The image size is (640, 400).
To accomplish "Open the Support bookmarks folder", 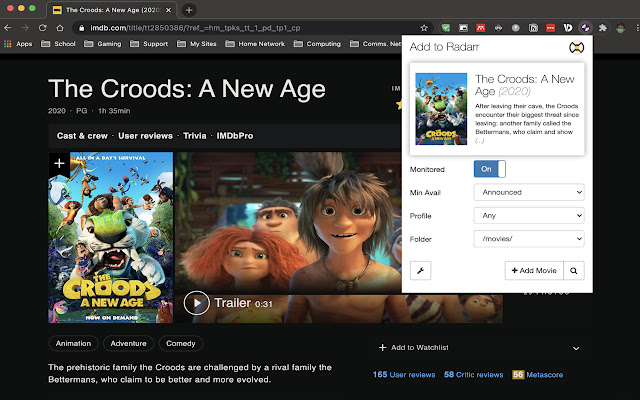I will point(149,44).
